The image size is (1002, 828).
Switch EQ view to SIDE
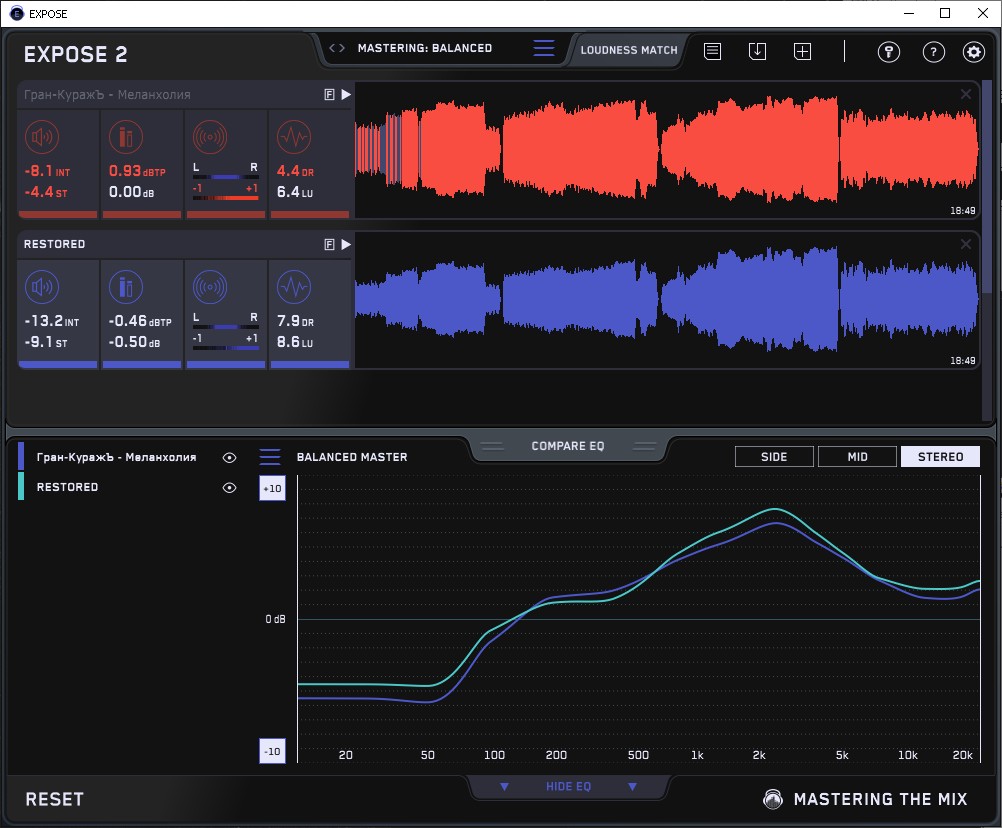(x=774, y=457)
